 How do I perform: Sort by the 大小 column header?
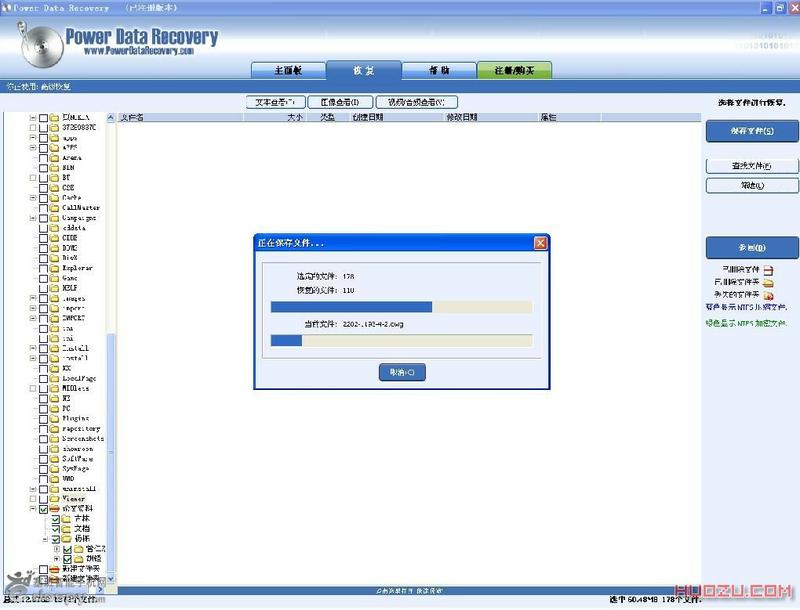click(x=274, y=117)
